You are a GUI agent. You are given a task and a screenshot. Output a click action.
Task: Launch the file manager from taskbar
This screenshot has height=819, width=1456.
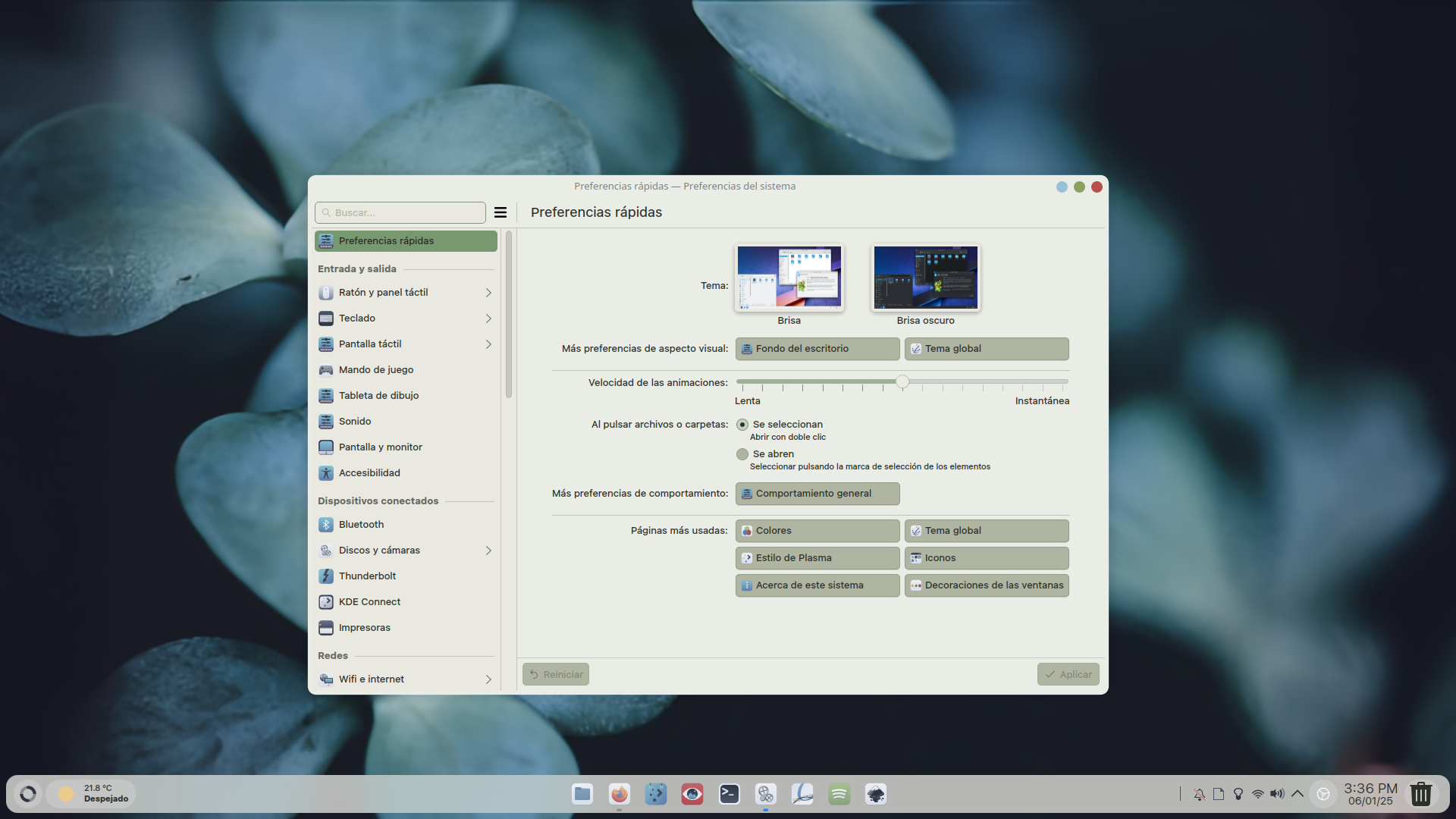pos(582,794)
